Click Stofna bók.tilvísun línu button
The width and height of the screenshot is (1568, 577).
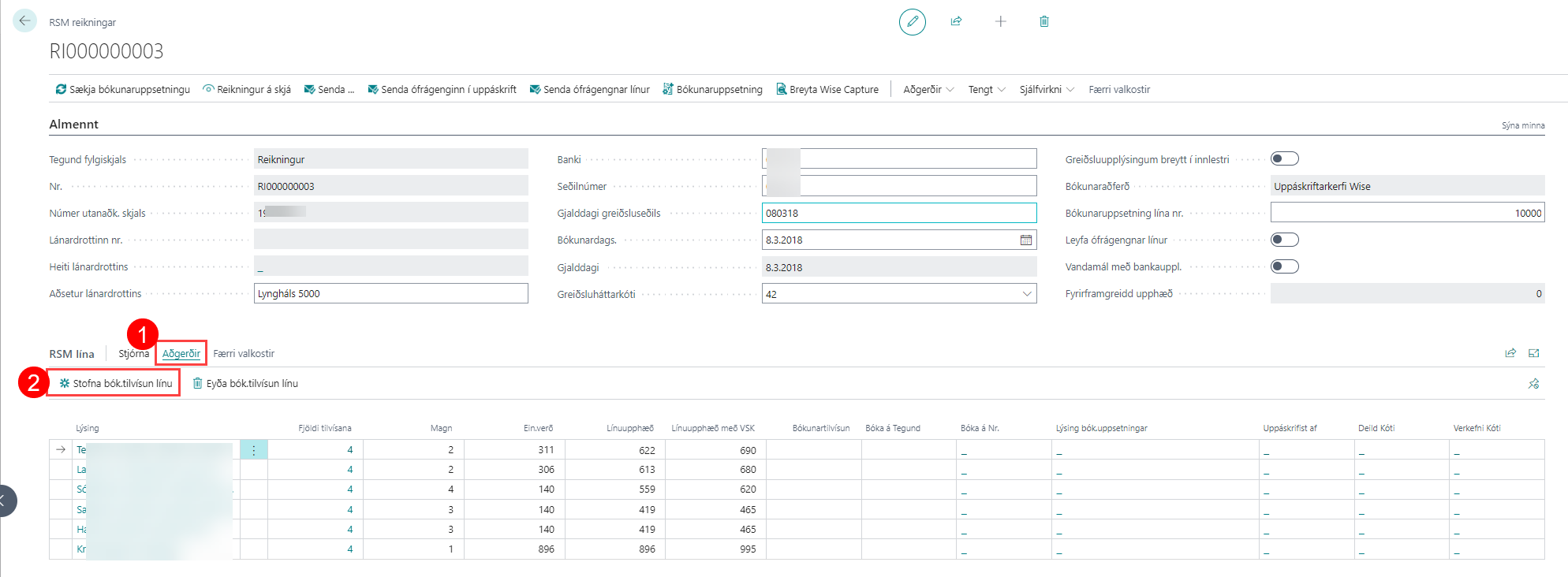coord(115,384)
